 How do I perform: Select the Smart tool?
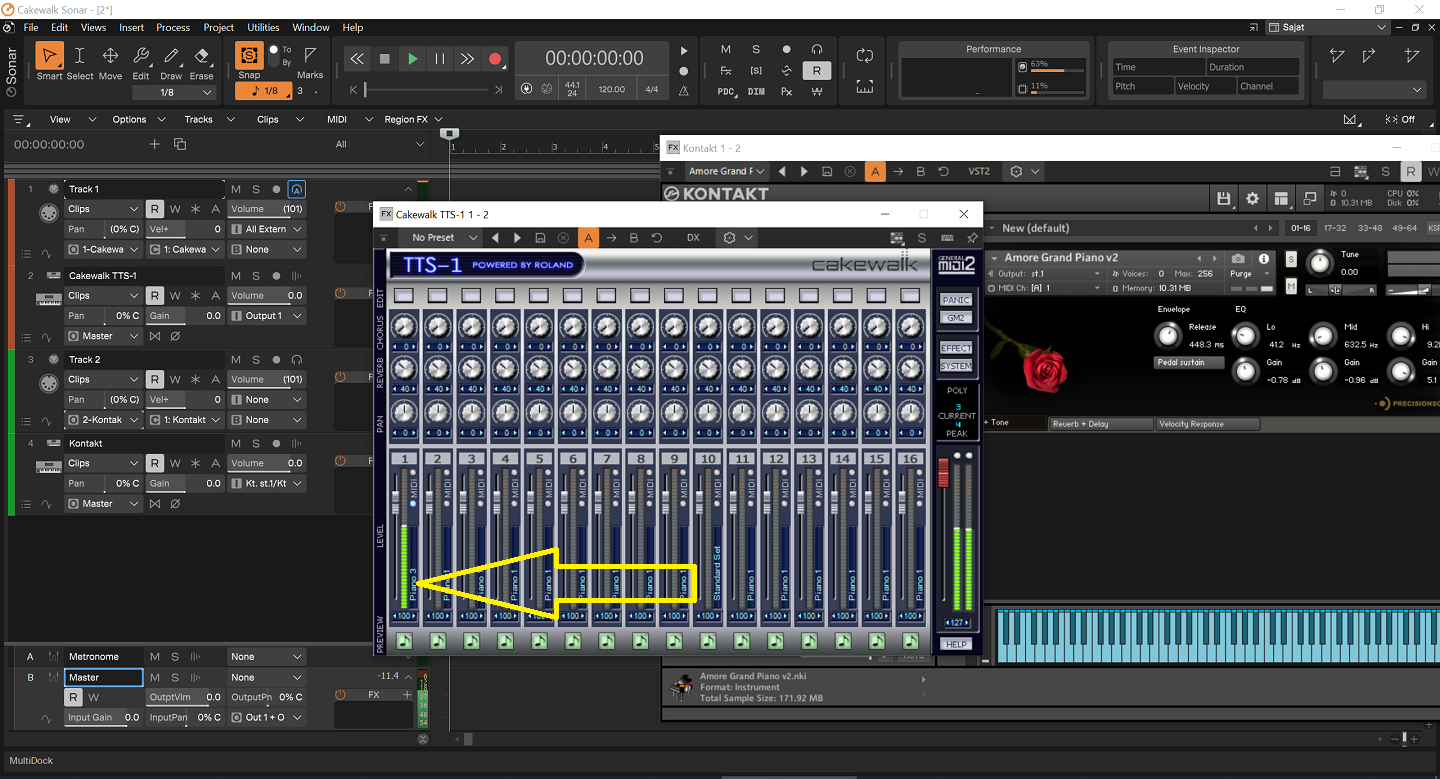(x=49, y=56)
